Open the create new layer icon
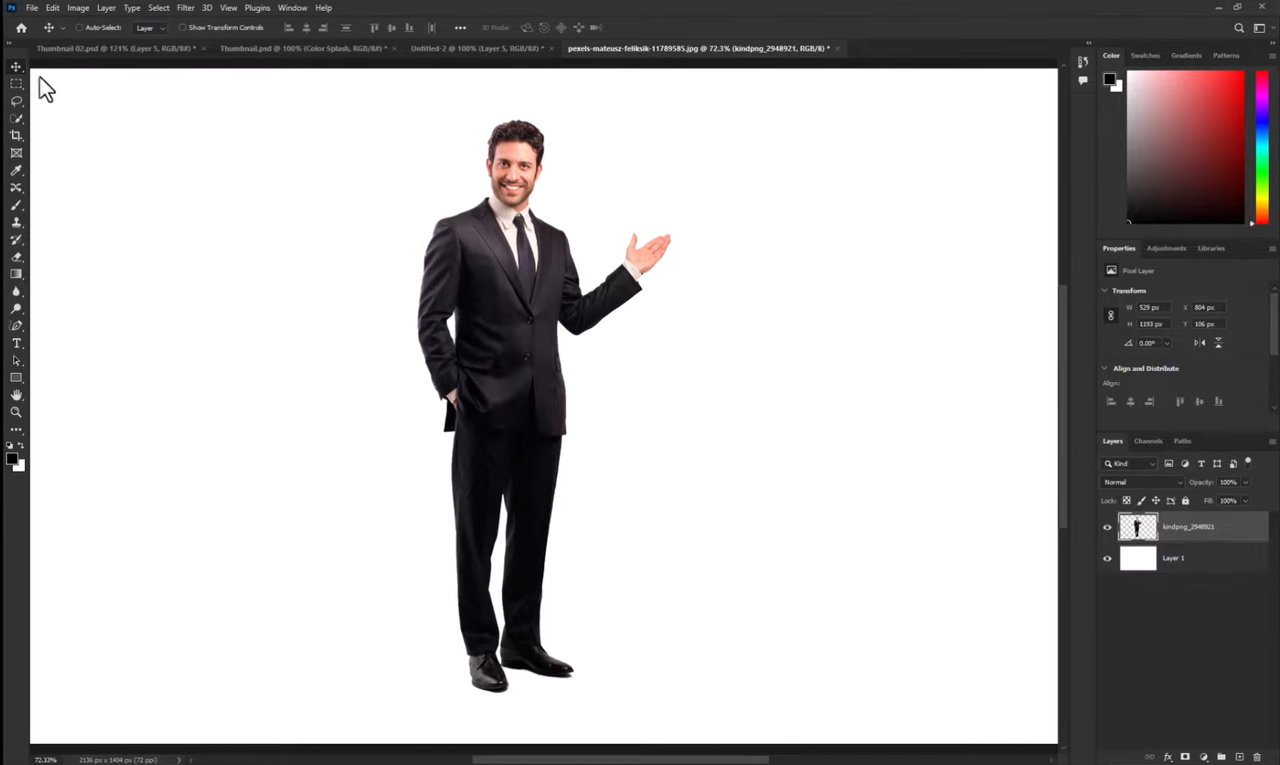The width and height of the screenshot is (1280, 765). click(1240, 757)
